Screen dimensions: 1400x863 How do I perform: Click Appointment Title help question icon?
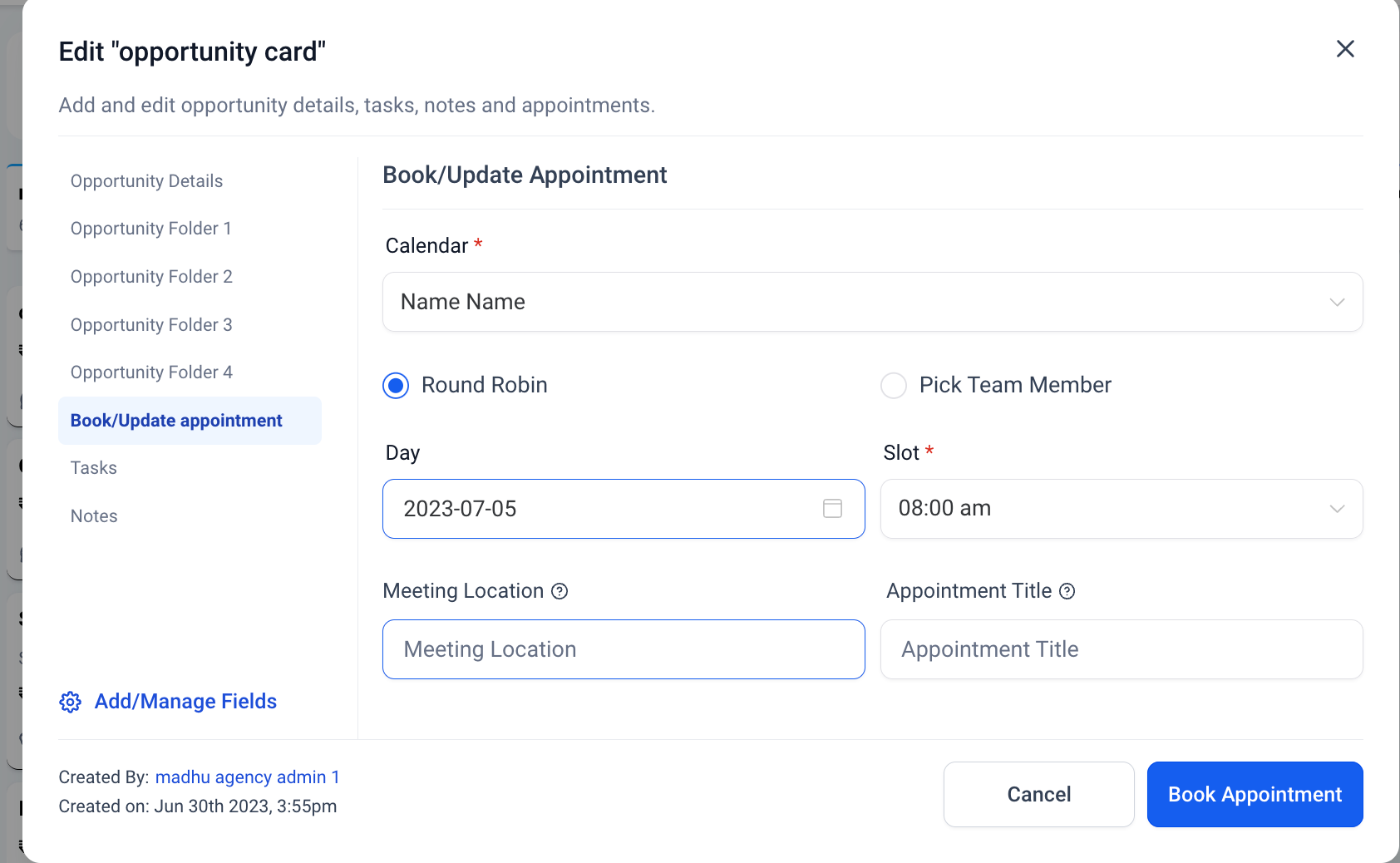coord(1067,591)
